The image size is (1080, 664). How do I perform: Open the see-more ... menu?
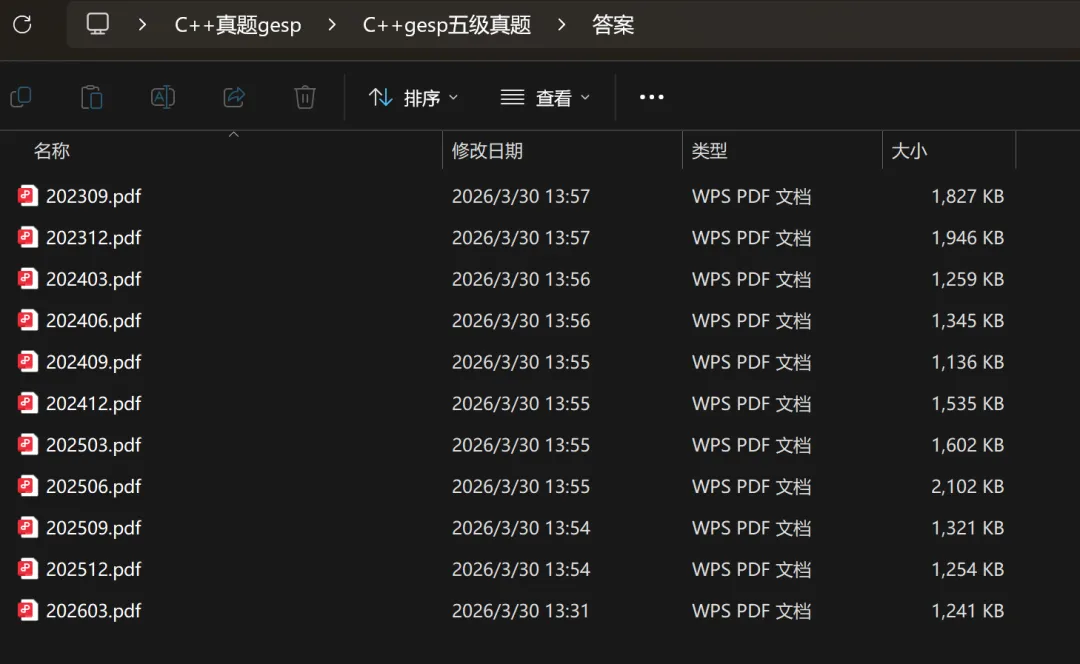click(x=651, y=96)
